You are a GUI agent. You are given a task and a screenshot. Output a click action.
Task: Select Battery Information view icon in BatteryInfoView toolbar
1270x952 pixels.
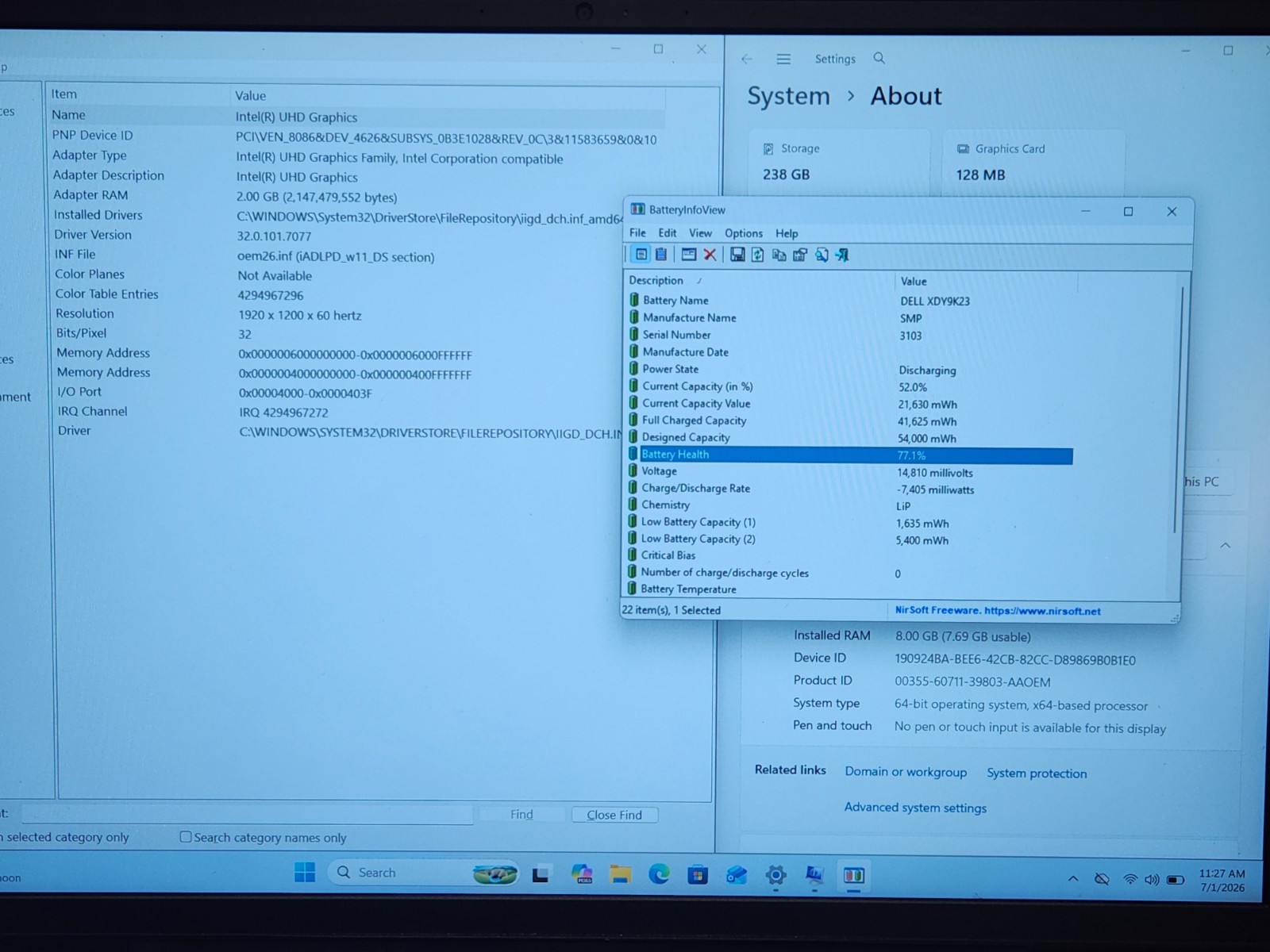[x=641, y=255]
